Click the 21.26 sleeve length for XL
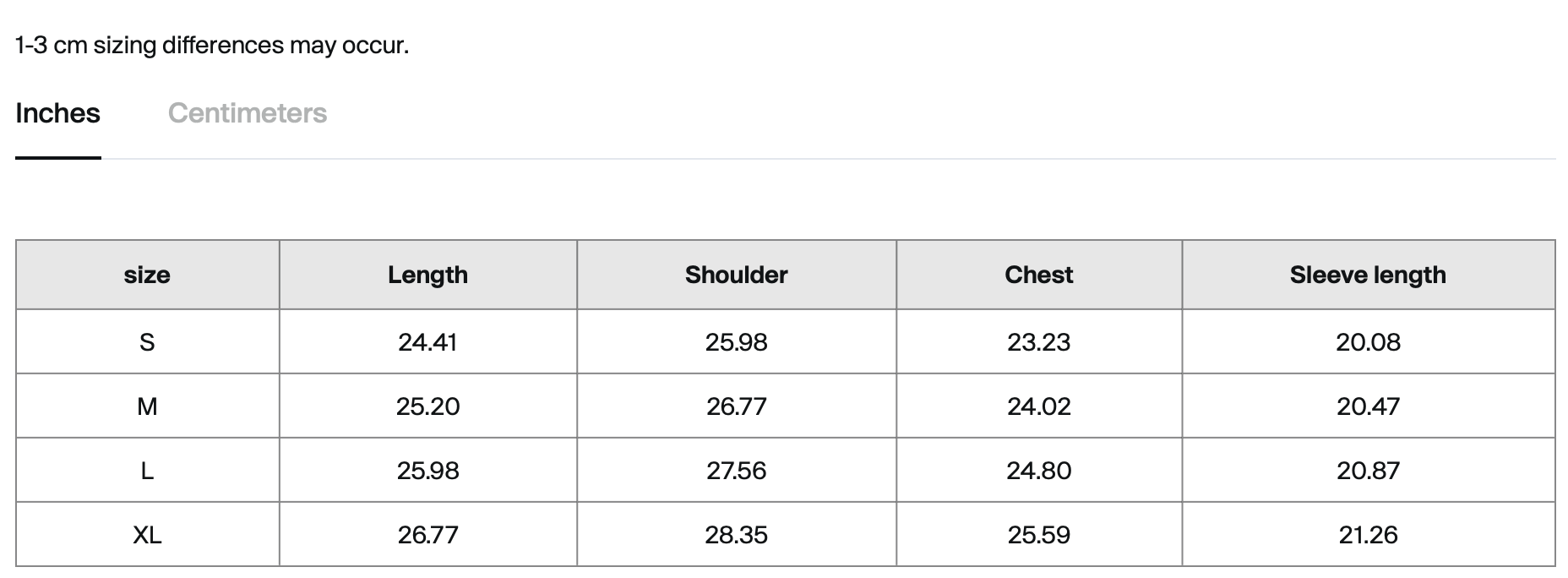 click(1368, 535)
